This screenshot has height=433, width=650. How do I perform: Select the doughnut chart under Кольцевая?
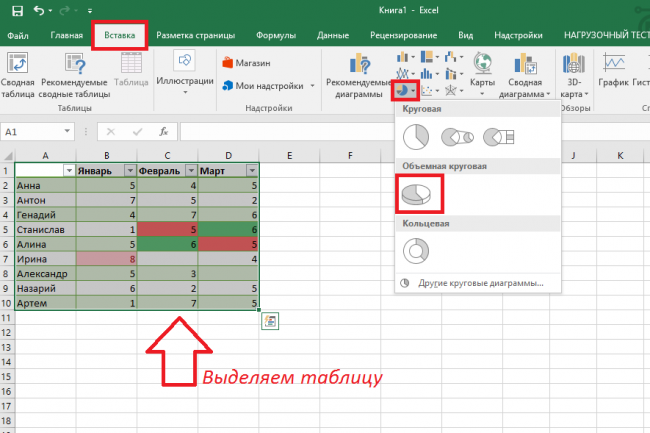point(416,251)
